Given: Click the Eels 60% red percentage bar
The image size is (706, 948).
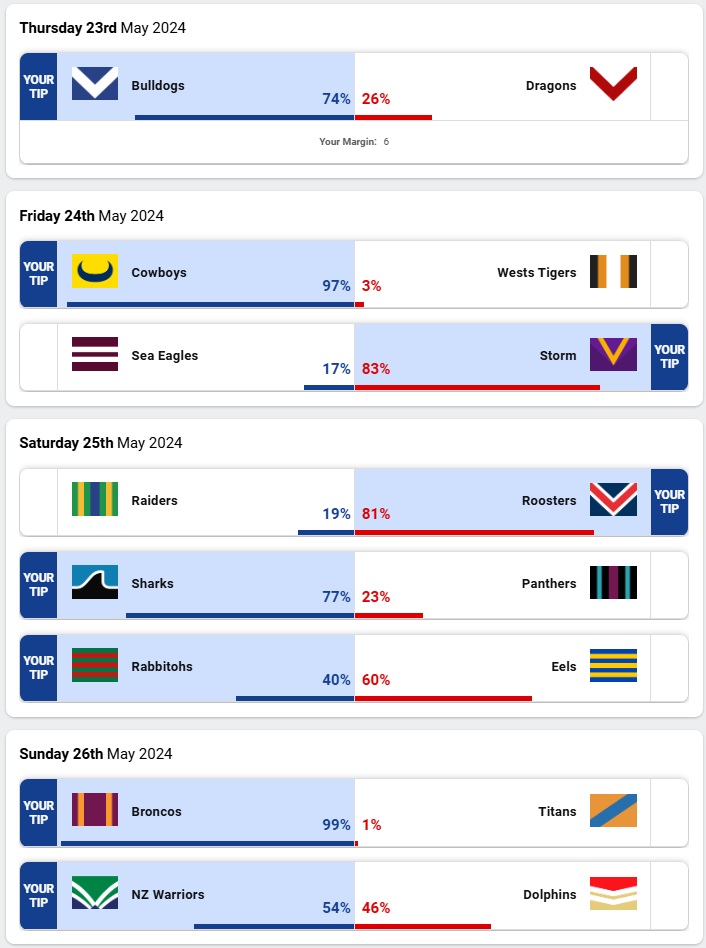Looking at the screenshot, I should (443, 698).
